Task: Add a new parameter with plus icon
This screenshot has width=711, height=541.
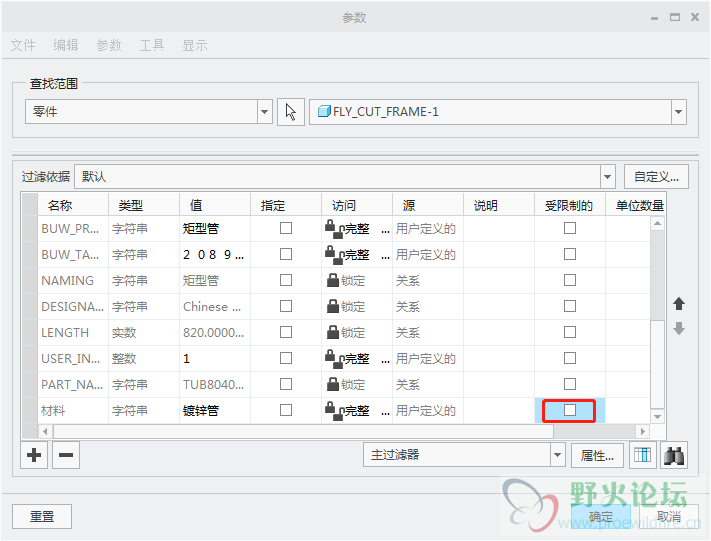Action: point(34,455)
